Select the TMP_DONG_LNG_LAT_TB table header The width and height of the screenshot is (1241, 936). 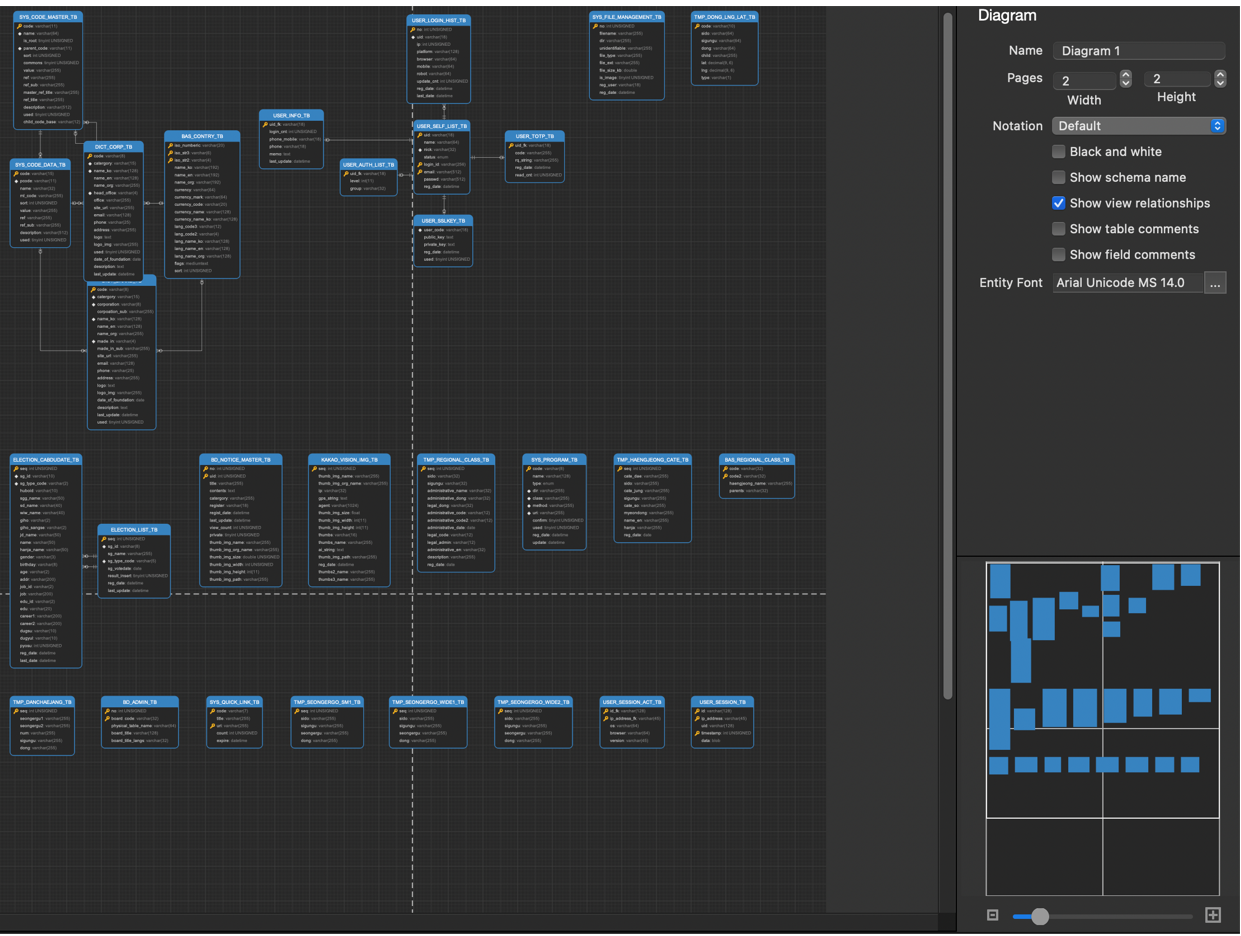pyautogui.click(x=725, y=17)
